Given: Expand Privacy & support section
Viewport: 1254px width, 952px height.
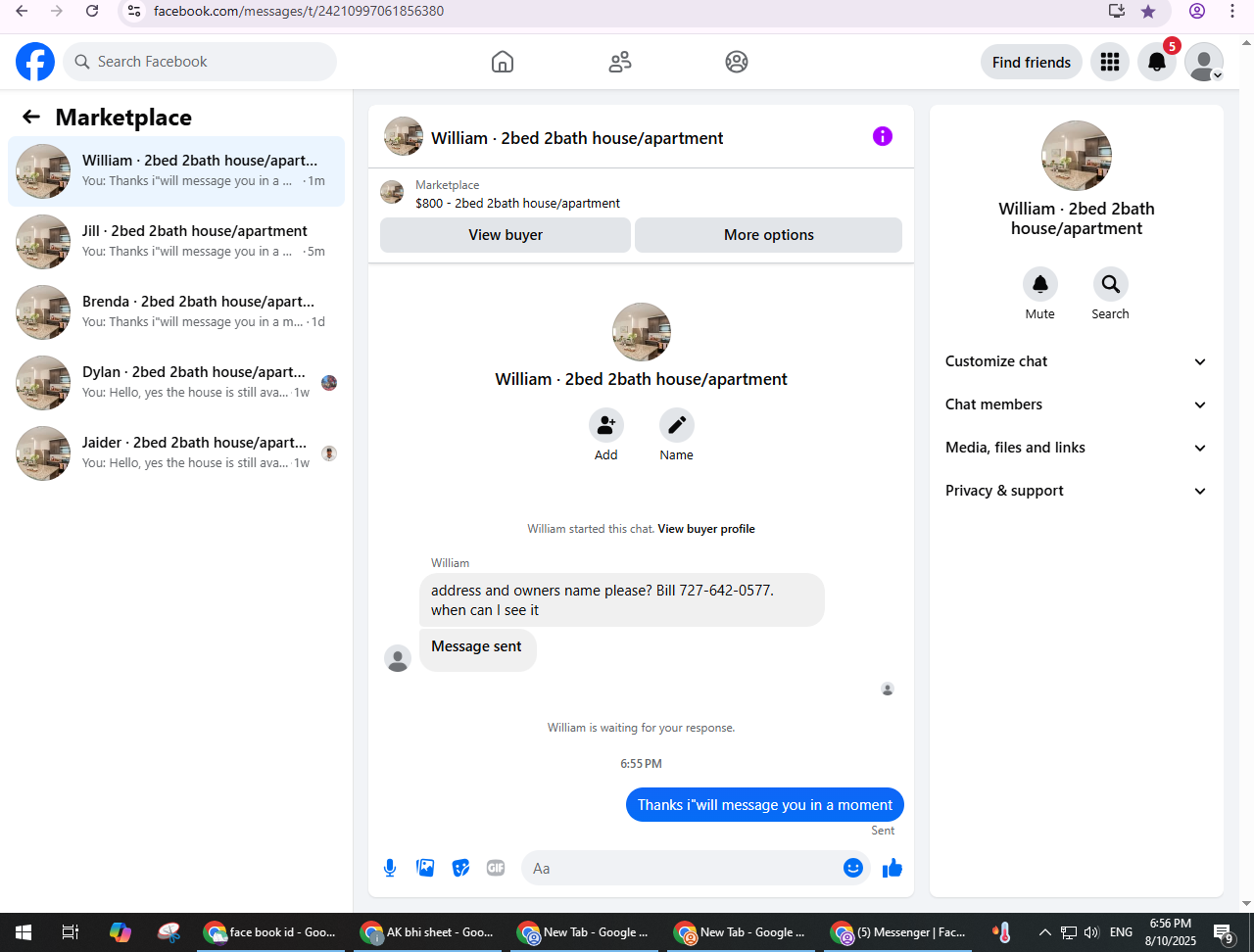Looking at the screenshot, I should (1077, 491).
